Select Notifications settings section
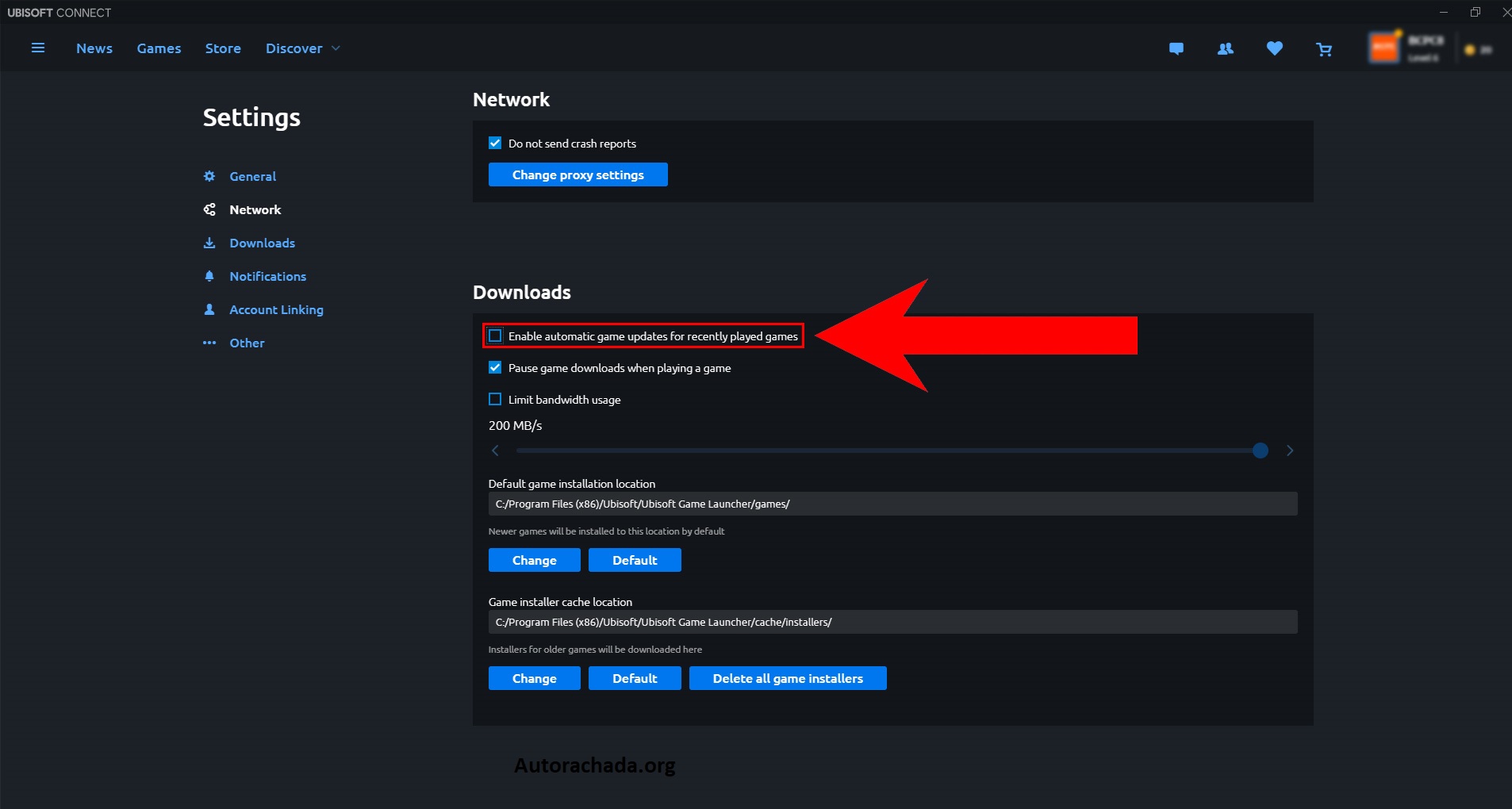This screenshot has height=809, width=1512. click(268, 276)
